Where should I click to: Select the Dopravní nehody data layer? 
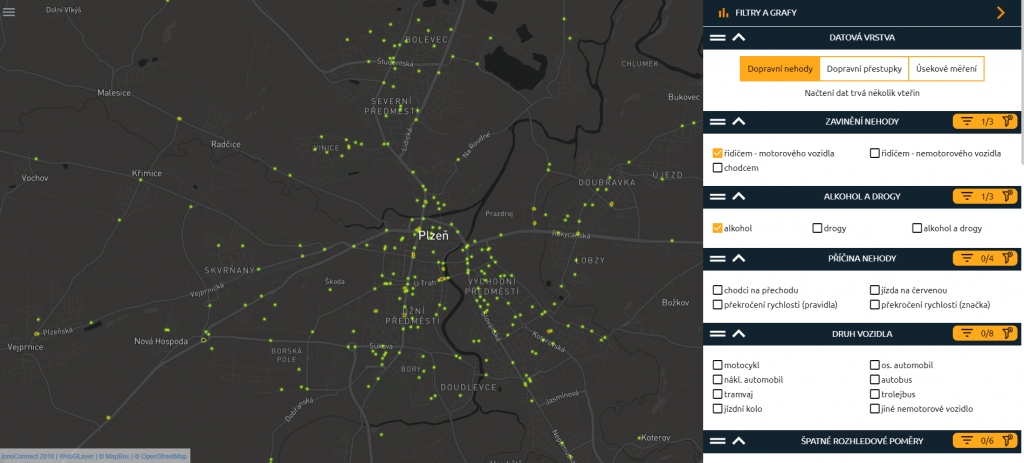(x=780, y=69)
